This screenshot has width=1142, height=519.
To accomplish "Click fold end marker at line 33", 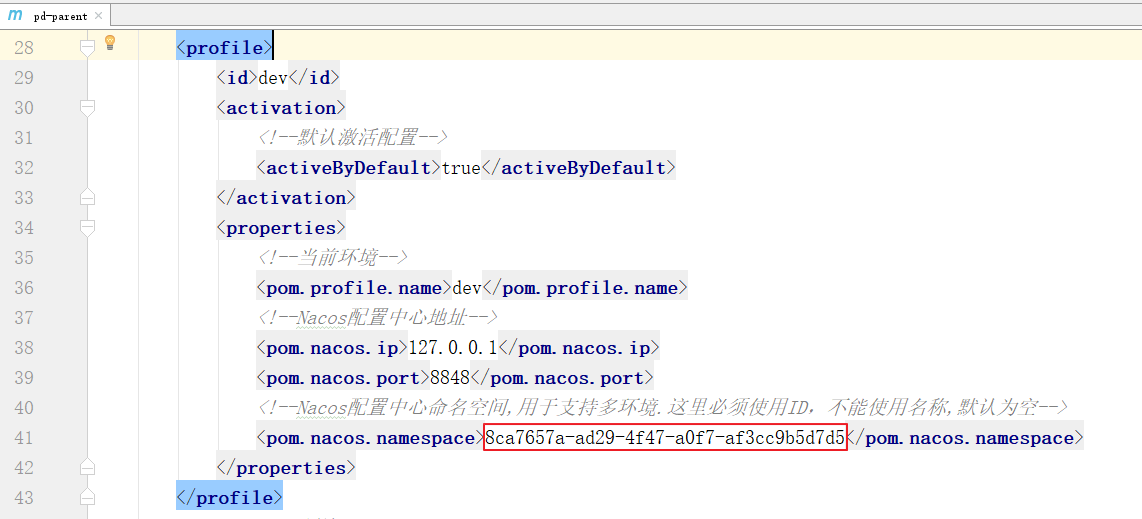I will tap(87, 197).
